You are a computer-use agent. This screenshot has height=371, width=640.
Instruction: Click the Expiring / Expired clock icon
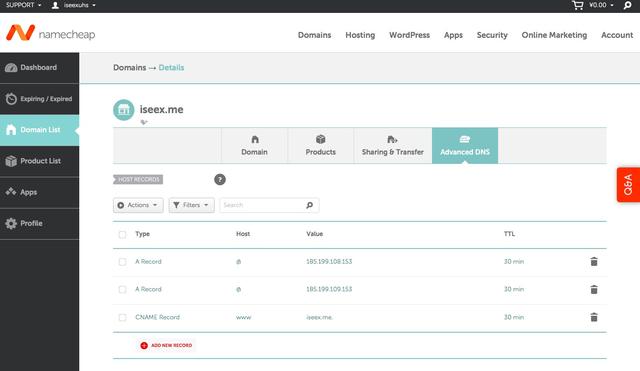11,99
